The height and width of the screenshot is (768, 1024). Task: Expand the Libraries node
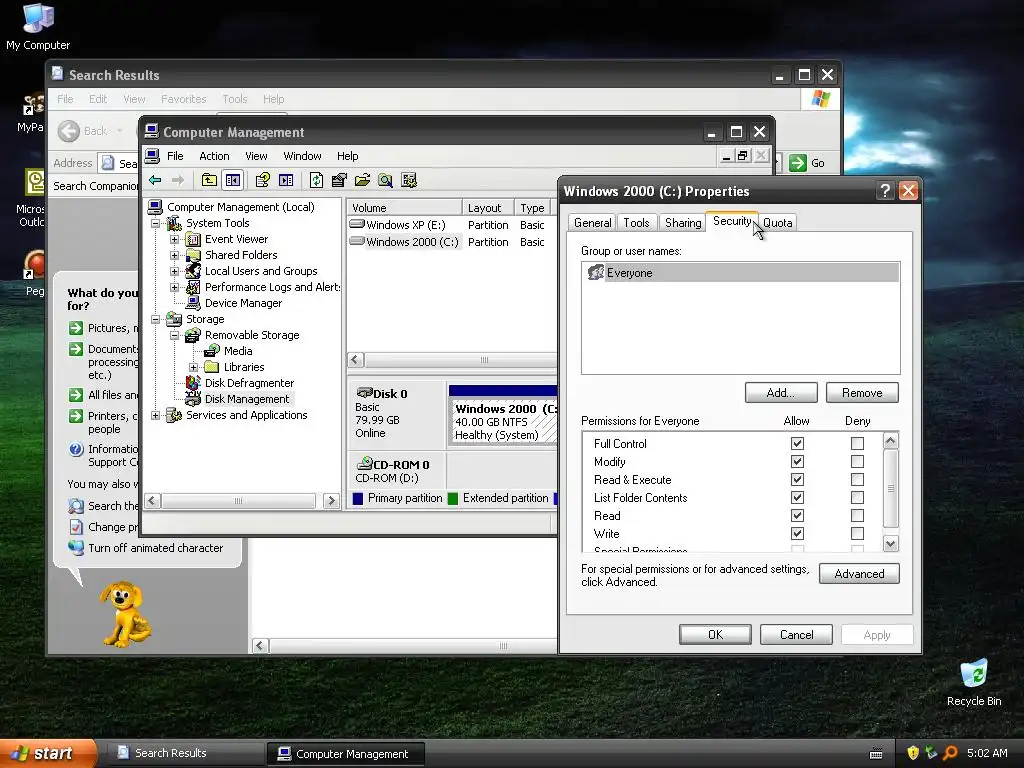tap(193, 367)
